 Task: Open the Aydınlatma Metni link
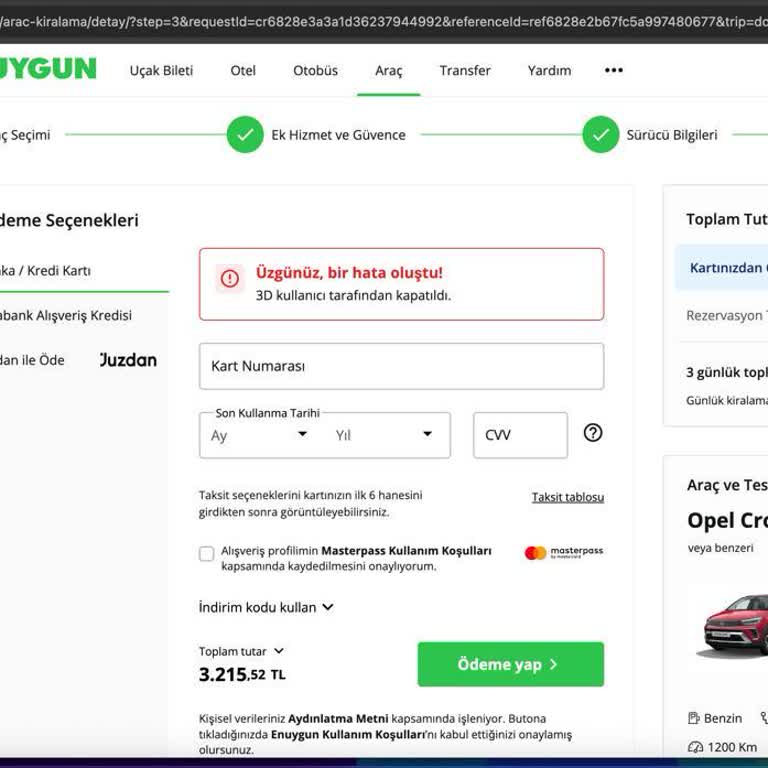[x=338, y=719]
